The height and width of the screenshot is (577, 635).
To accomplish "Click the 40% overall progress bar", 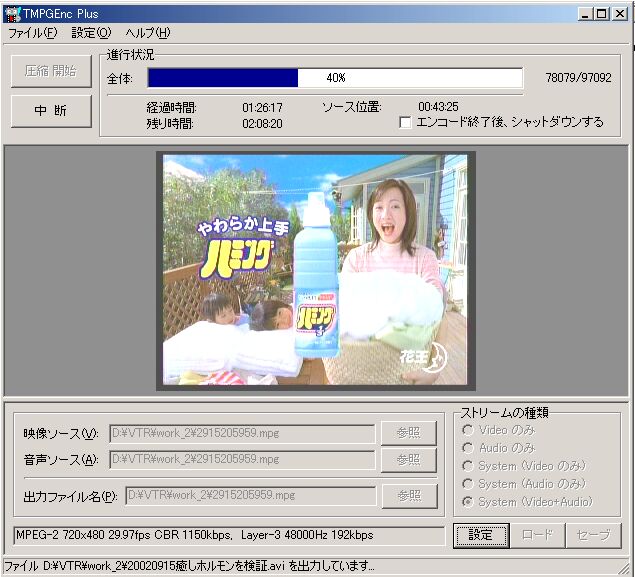I will coord(335,78).
